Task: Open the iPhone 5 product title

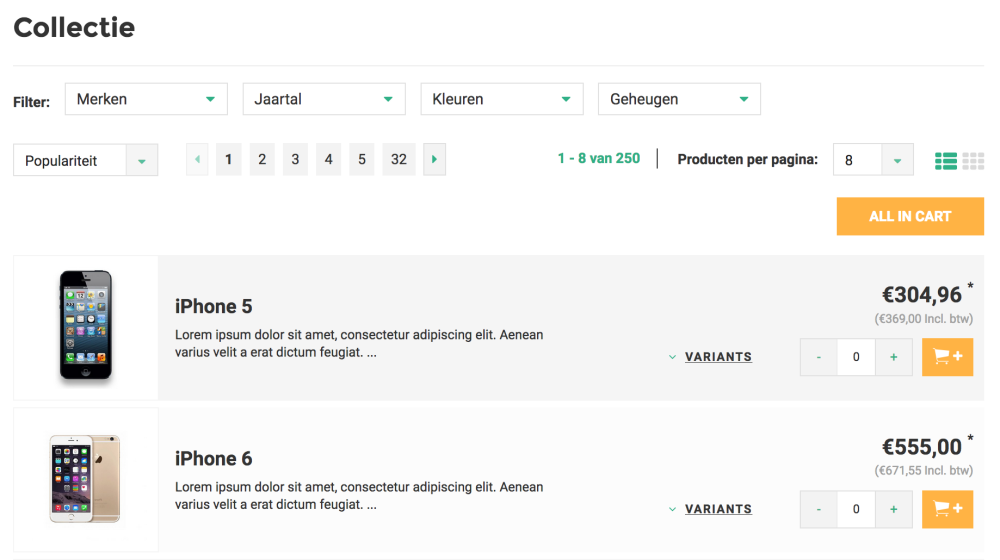Action: (x=214, y=307)
